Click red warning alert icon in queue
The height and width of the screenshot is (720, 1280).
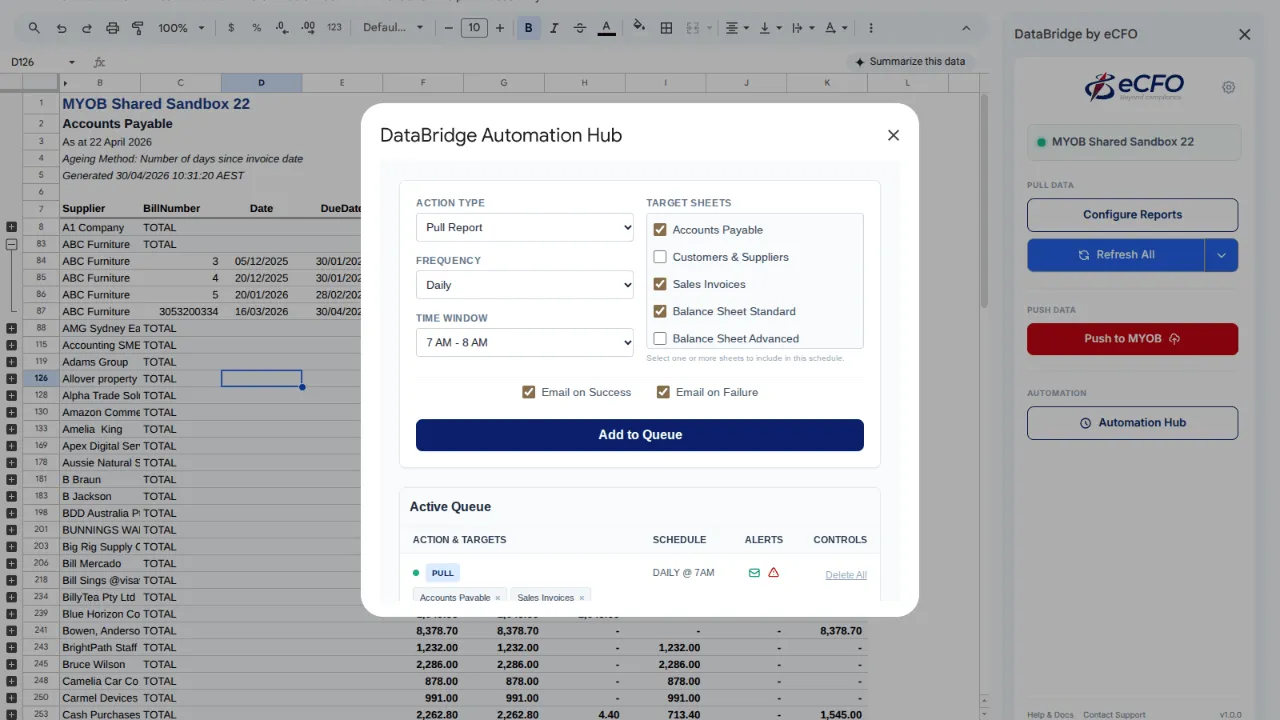(x=773, y=573)
